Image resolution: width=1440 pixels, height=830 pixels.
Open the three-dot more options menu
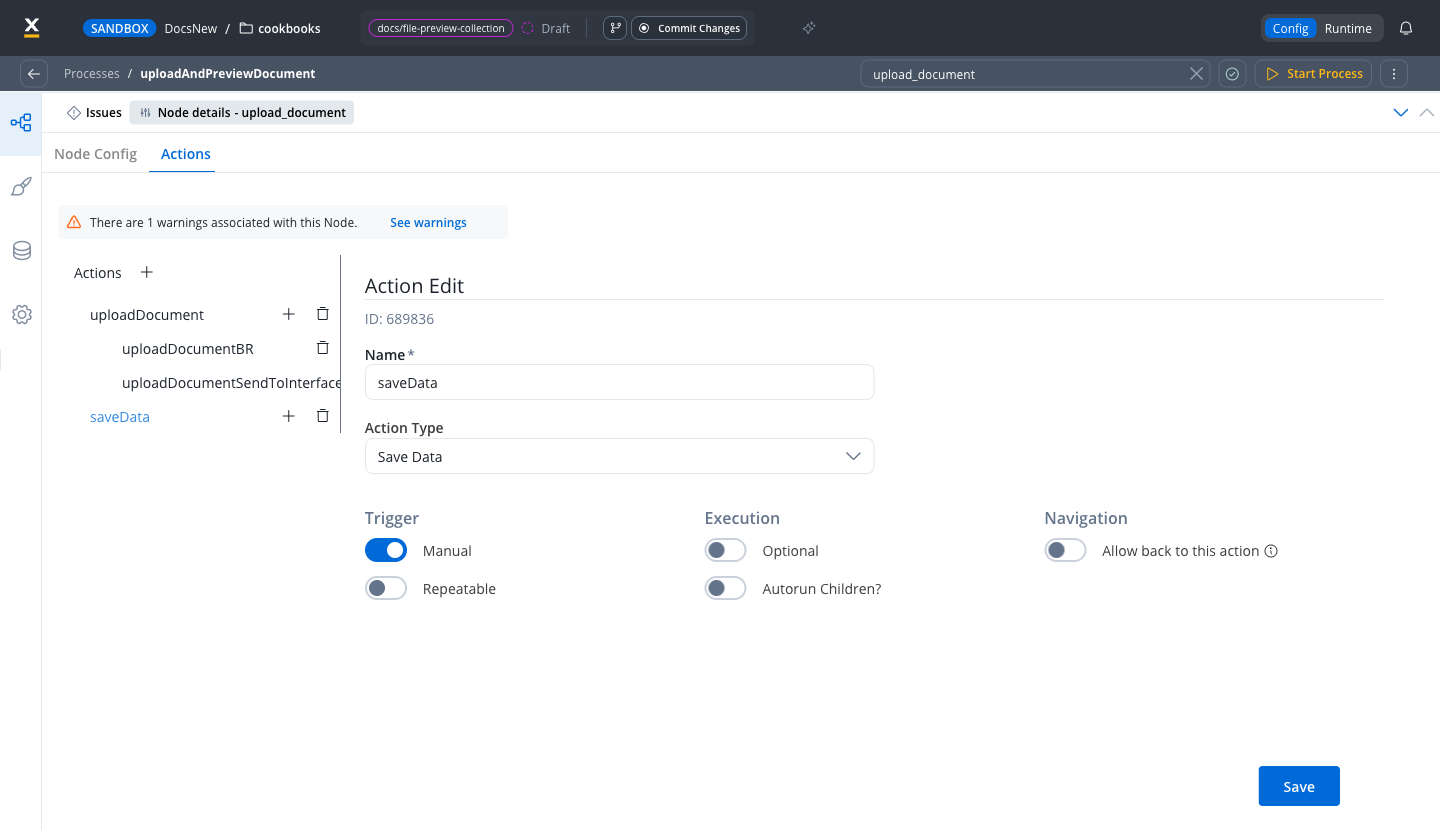[1394, 74]
